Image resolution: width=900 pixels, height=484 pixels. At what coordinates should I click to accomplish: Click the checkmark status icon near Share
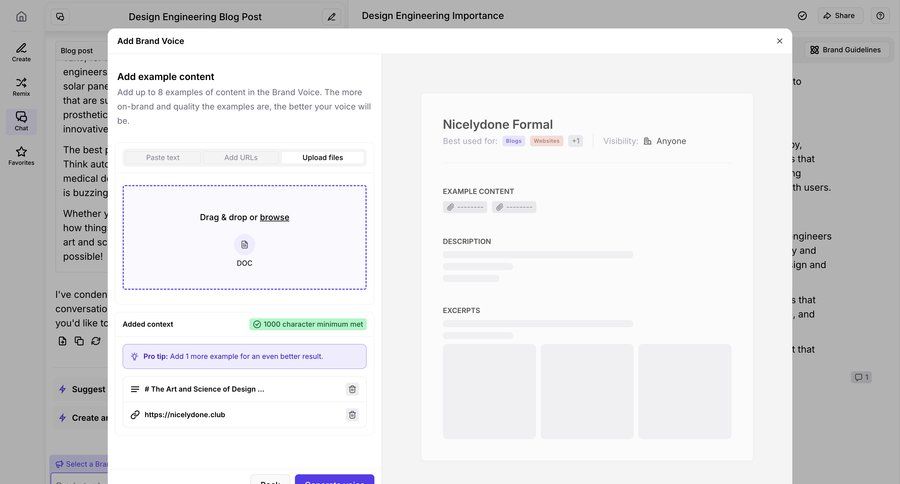point(802,16)
